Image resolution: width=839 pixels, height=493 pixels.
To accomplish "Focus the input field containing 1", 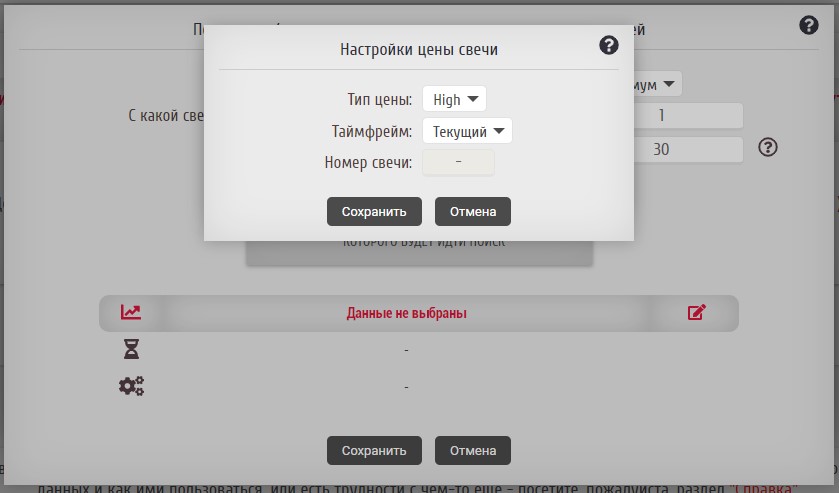I will (x=688, y=116).
